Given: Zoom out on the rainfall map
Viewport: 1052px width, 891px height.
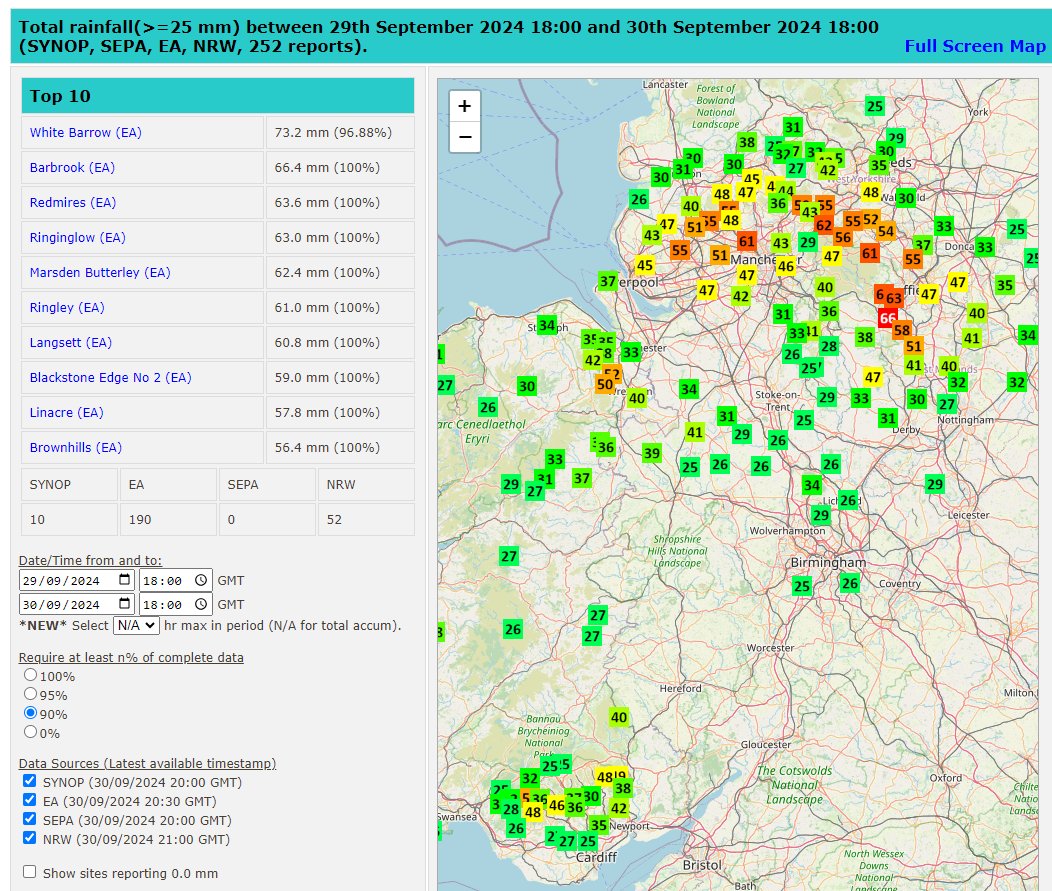Looking at the screenshot, I should pyautogui.click(x=464, y=137).
